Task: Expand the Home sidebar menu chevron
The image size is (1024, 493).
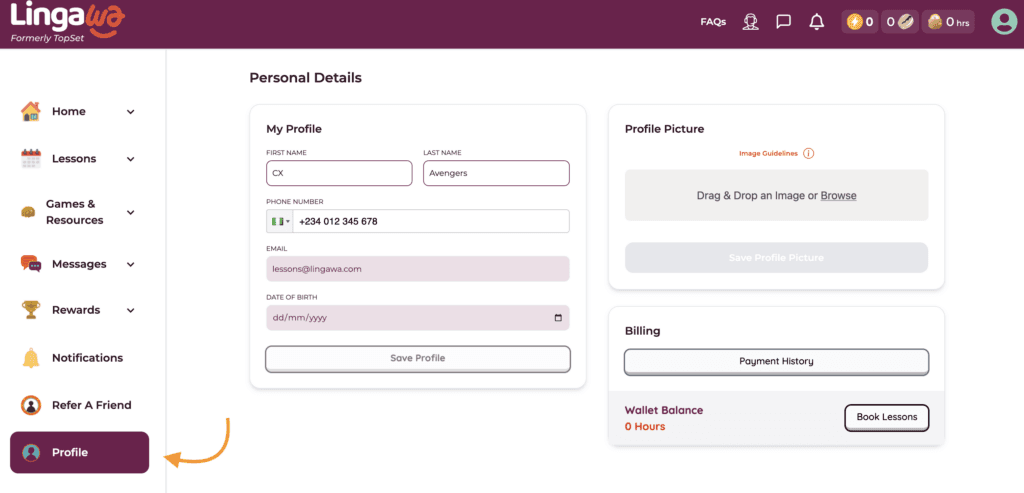Action: [x=131, y=112]
